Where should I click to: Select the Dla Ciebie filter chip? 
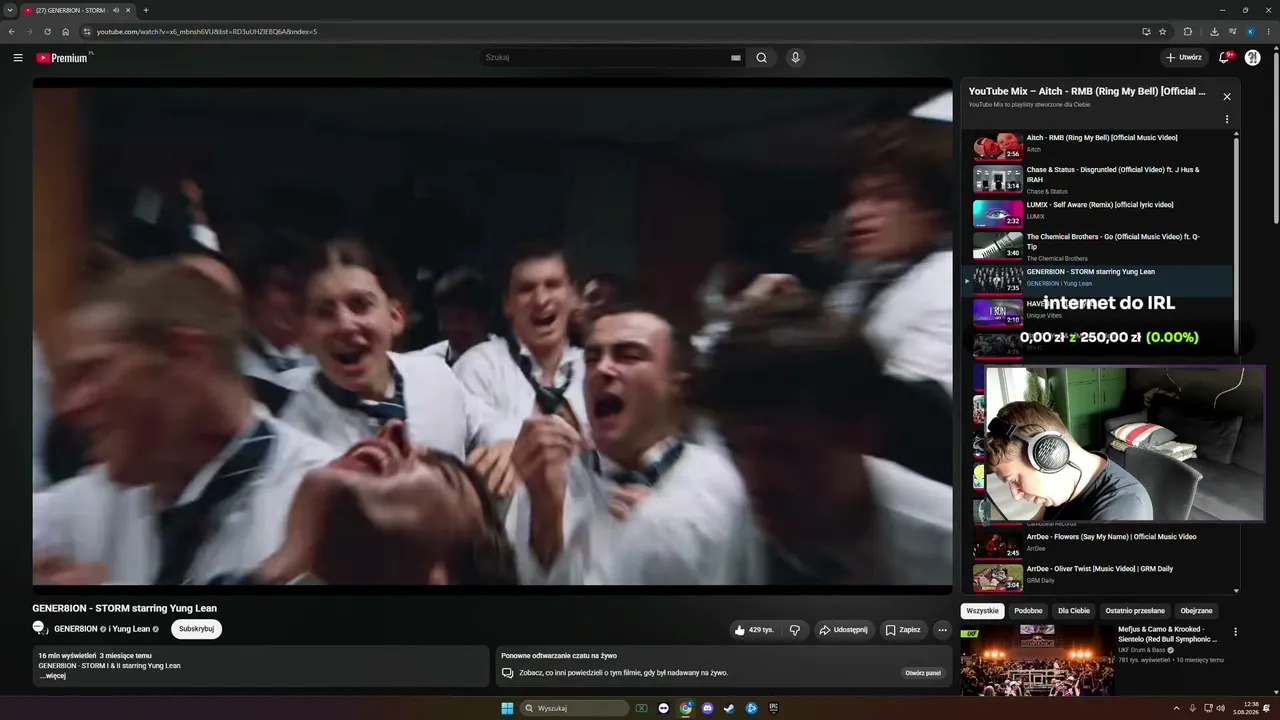[1074, 611]
